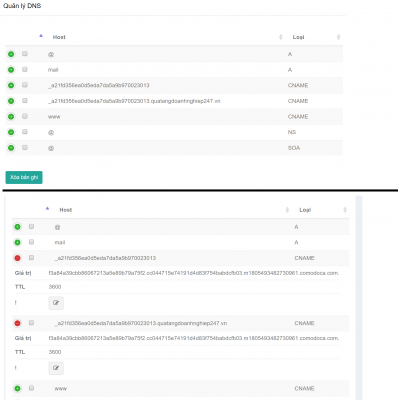Tick checkbox for mail in upper table
398x400 pixels.
25,69
